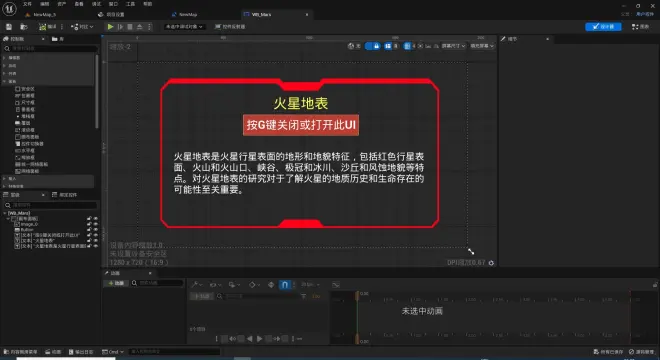The height and width of the screenshot is (360, 660).
Task: Open the Widget Reflector
Action: (x=230, y=27)
